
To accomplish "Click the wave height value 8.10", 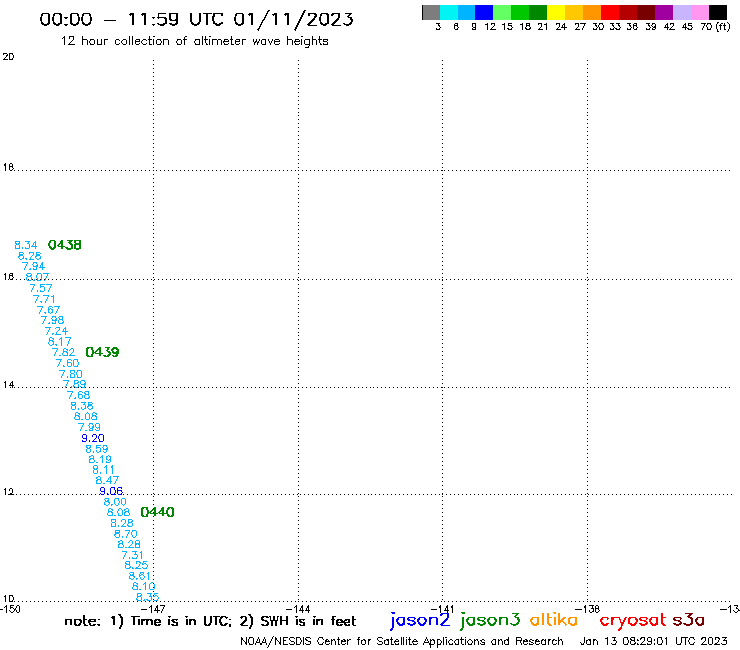I will 143,586.
